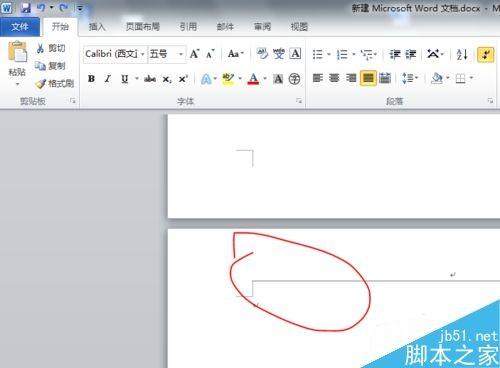Apply red font color

253,79
